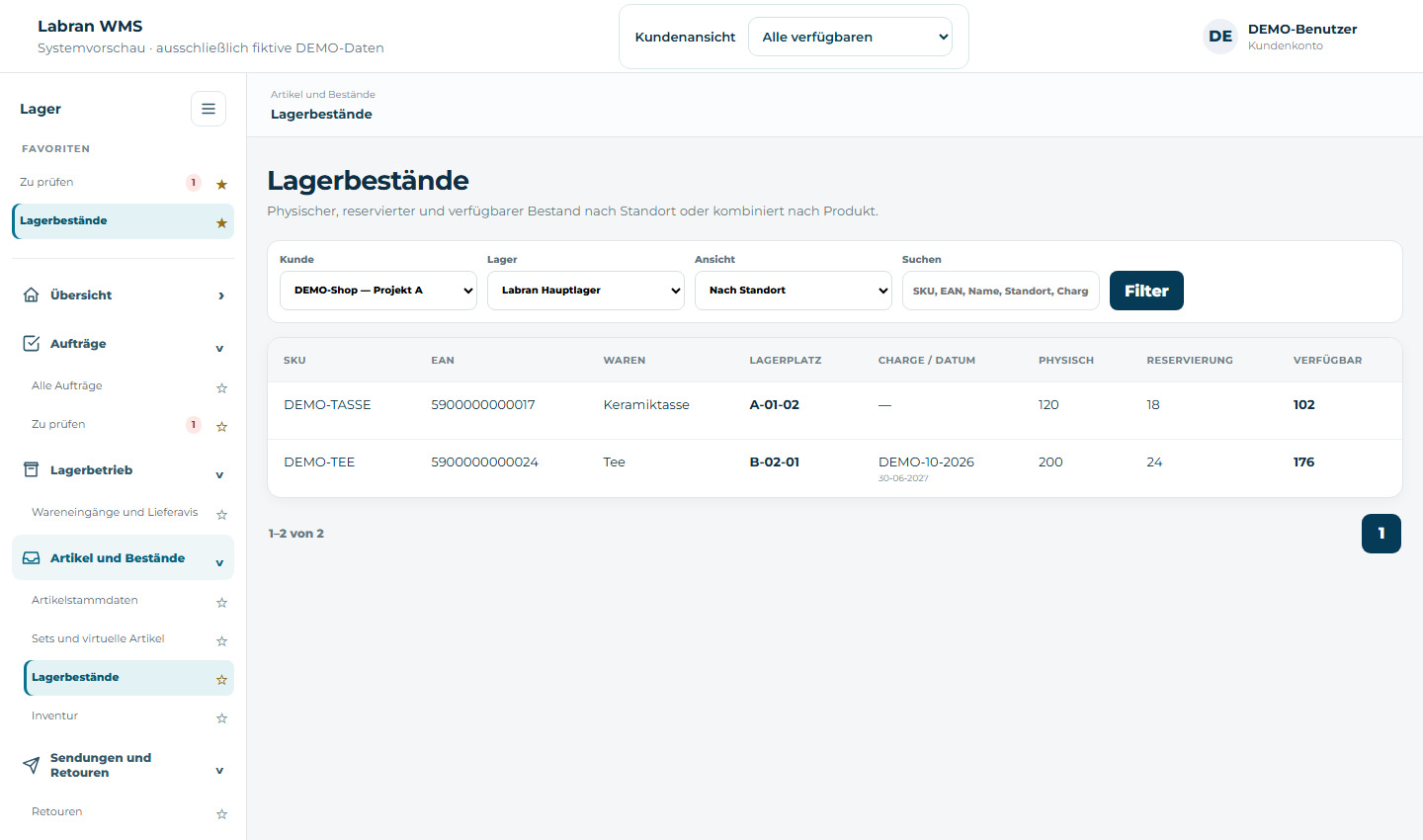Star the Retouren menu entry
Image resolution: width=1423 pixels, height=840 pixels.
[221, 813]
